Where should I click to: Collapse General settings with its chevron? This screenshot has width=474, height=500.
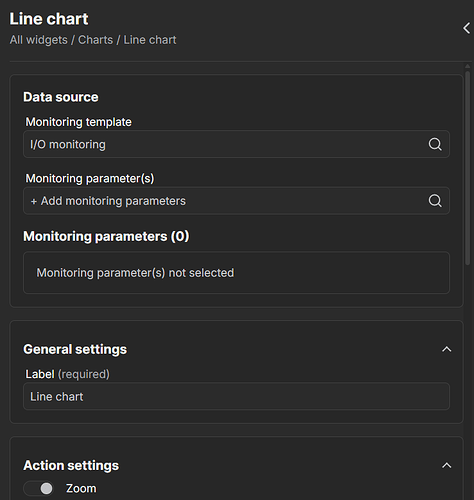447,349
